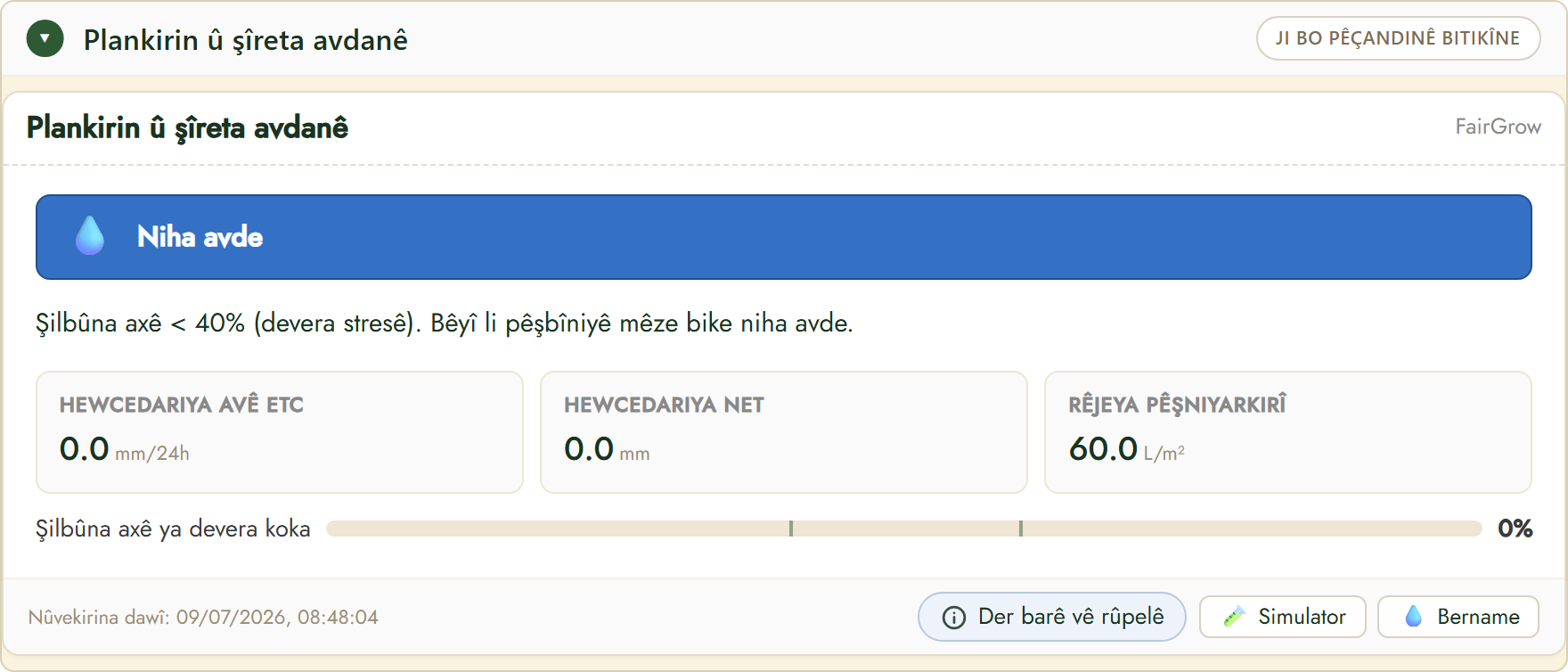This screenshot has height=672, width=1568.
Task: Click the water drop icon in blue banner
Action: pos(90,236)
